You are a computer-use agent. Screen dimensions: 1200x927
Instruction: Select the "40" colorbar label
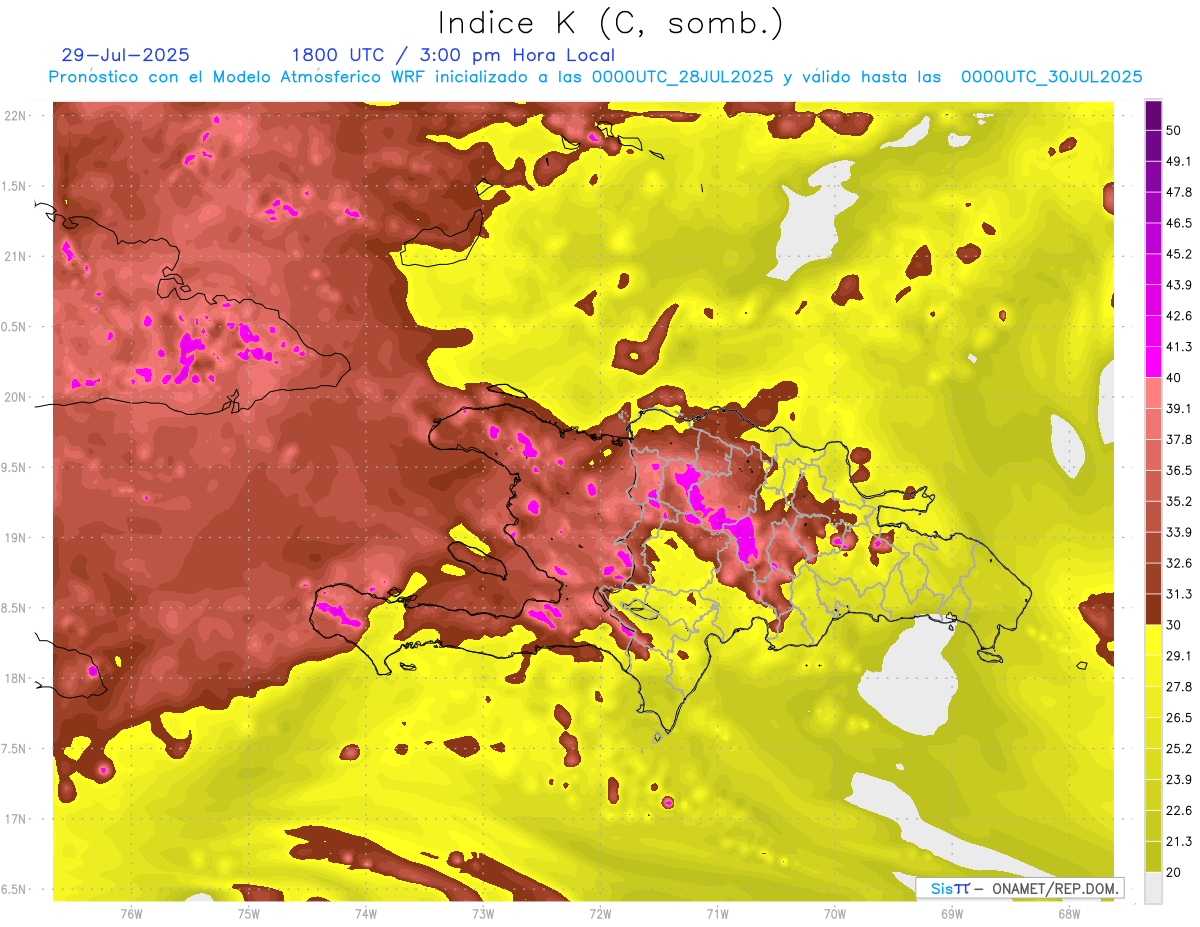pos(1175,378)
